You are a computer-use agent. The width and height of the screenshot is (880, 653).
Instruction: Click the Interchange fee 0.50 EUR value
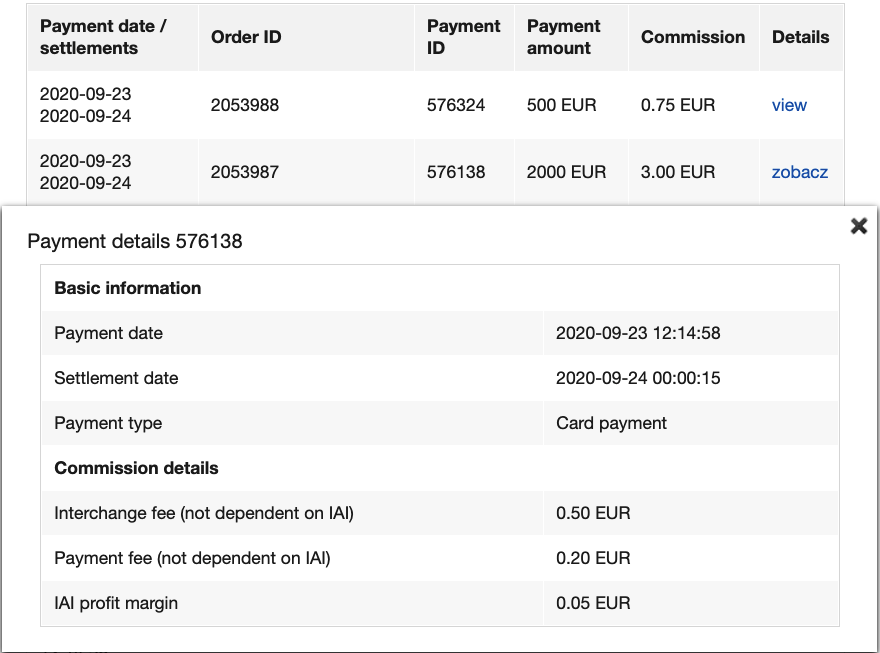tap(593, 513)
